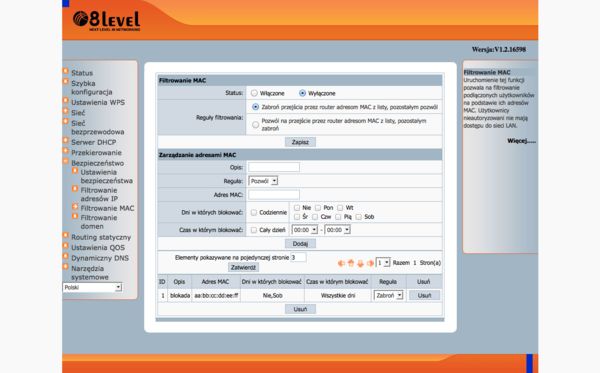This screenshot has height=373, width=600.
Task: Click the bullet icon beside Przekierowanie
Action: (x=65, y=151)
